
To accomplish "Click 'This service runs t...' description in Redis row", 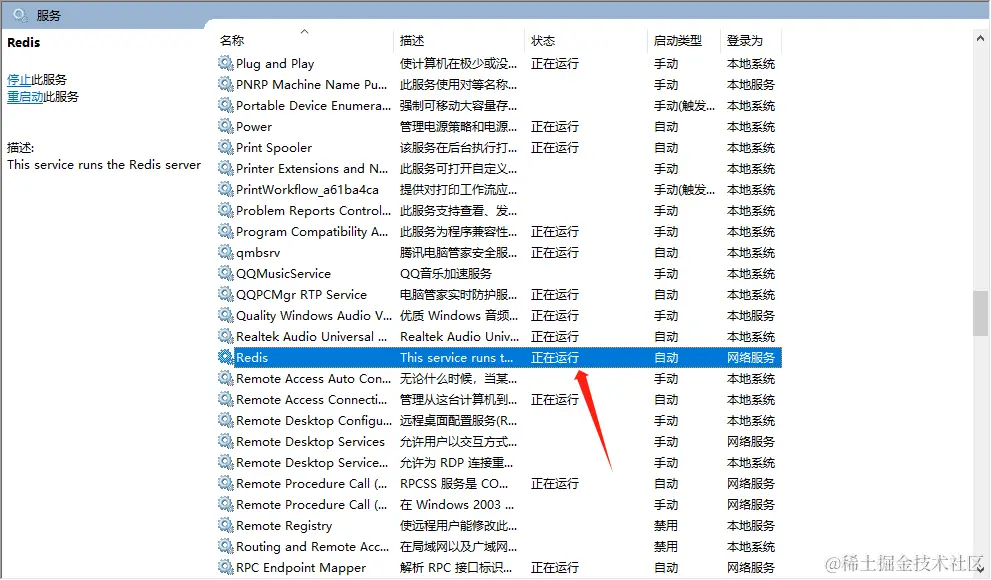I will 456,358.
